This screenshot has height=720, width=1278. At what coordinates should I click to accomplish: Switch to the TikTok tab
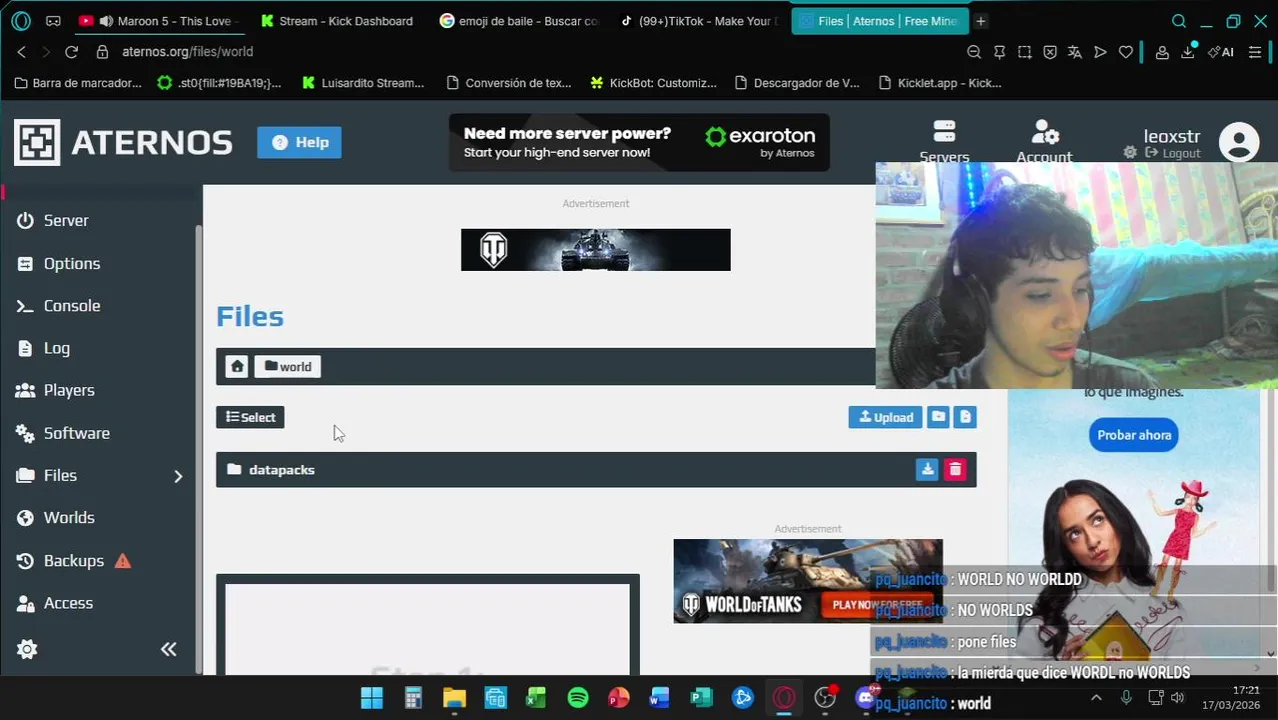[x=700, y=21]
